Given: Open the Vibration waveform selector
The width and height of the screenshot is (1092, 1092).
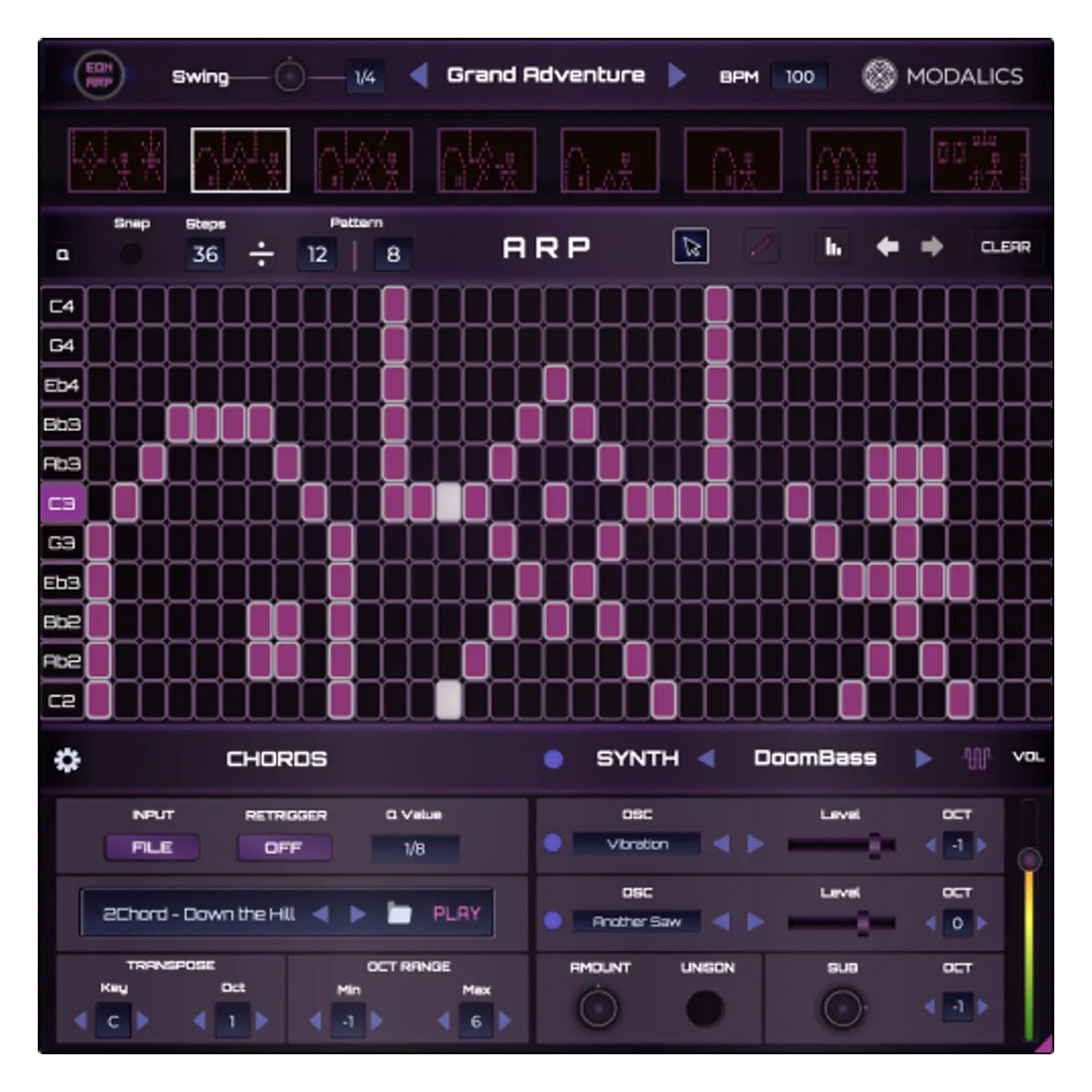Looking at the screenshot, I should (x=636, y=844).
